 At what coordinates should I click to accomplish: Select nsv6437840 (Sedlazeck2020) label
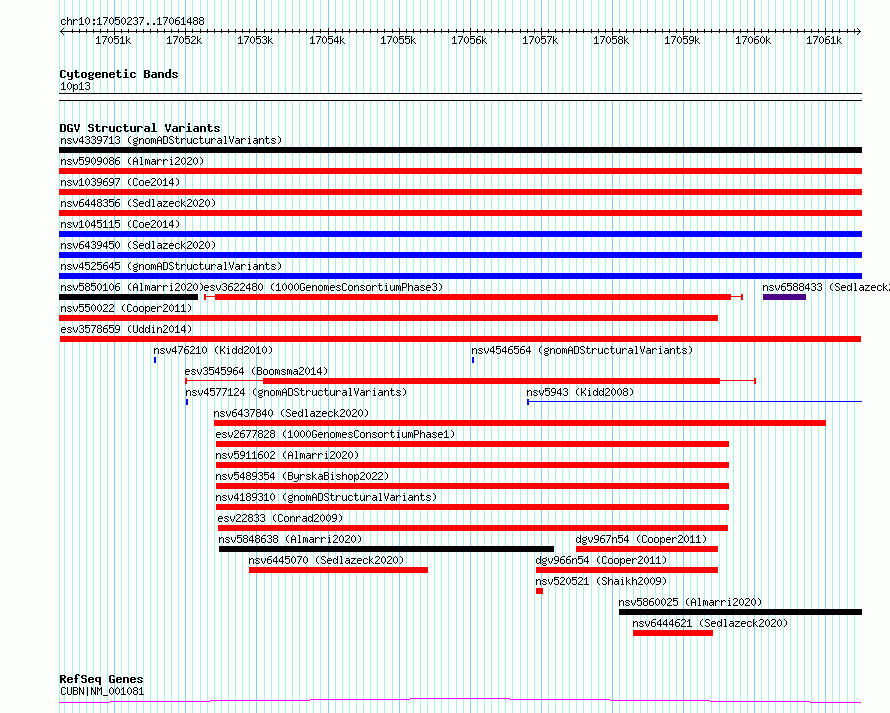tap(291, 413)
